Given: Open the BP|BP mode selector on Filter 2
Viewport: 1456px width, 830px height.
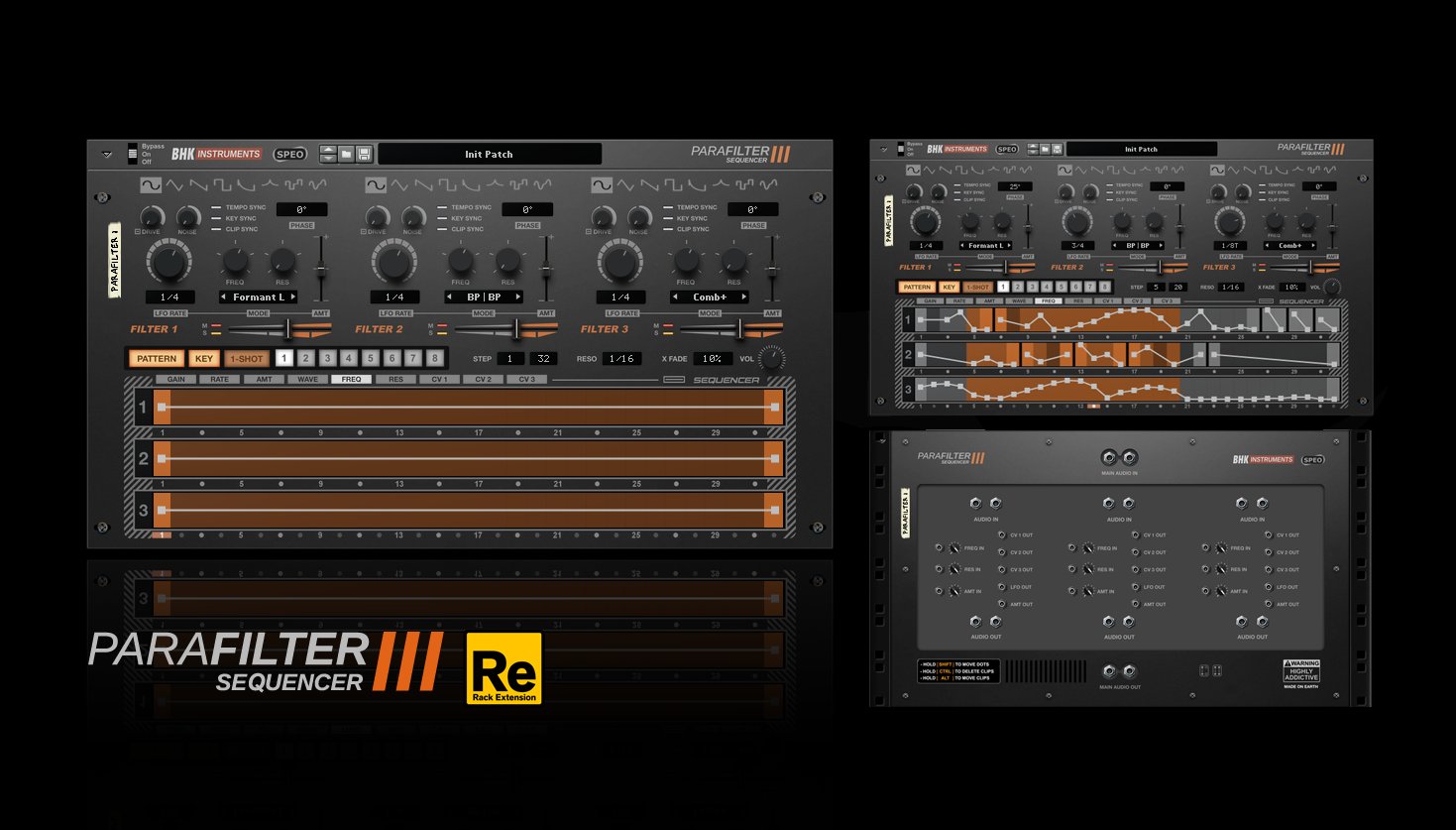Looking at the screenshot, I should click(483, 296).
